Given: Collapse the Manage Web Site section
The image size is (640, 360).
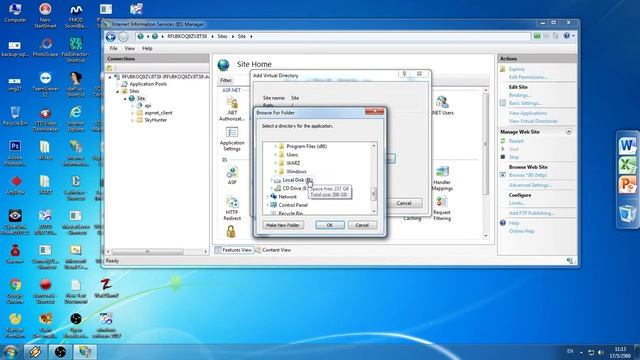Looking at the screenshot, I should 569,132.
